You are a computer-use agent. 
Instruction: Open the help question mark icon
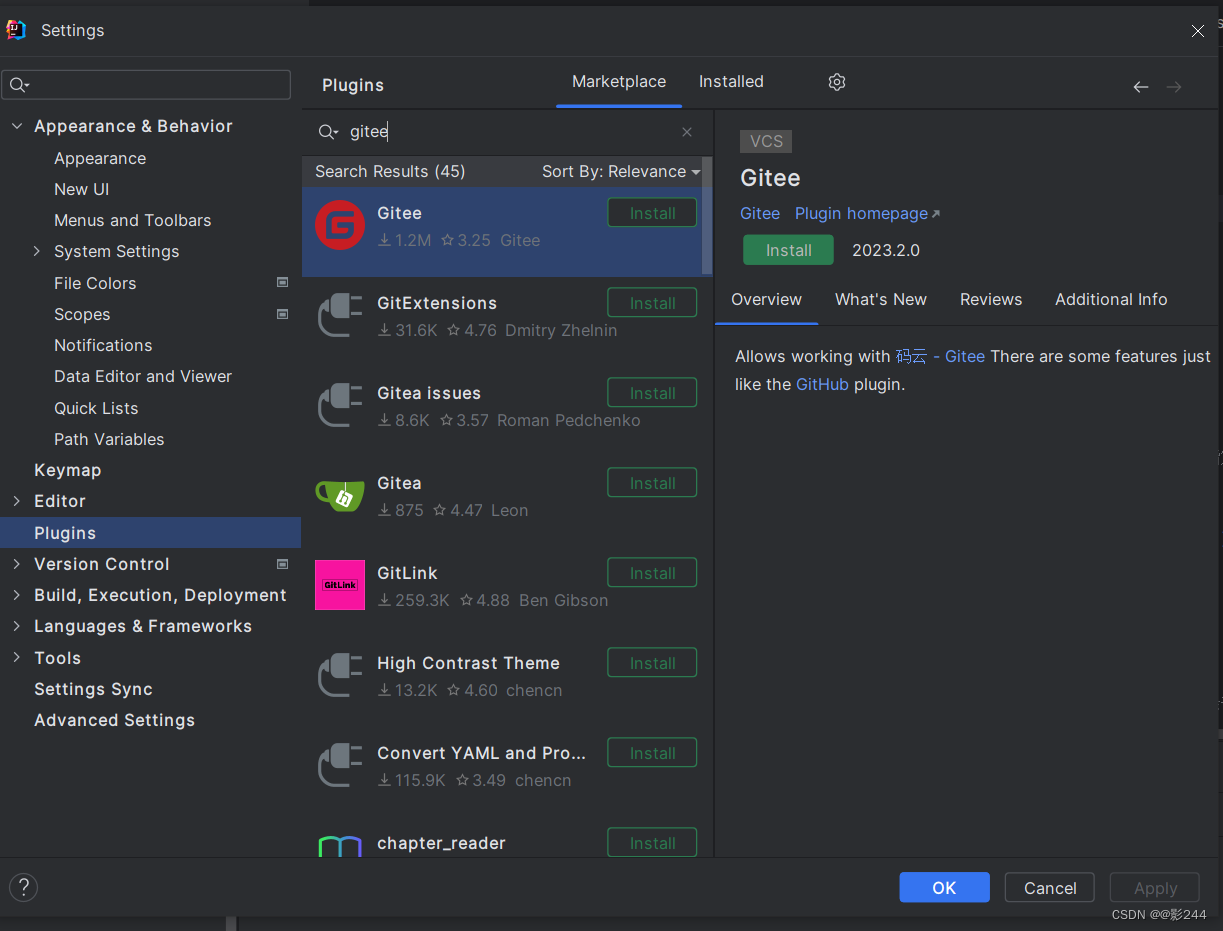coord(23,887)
